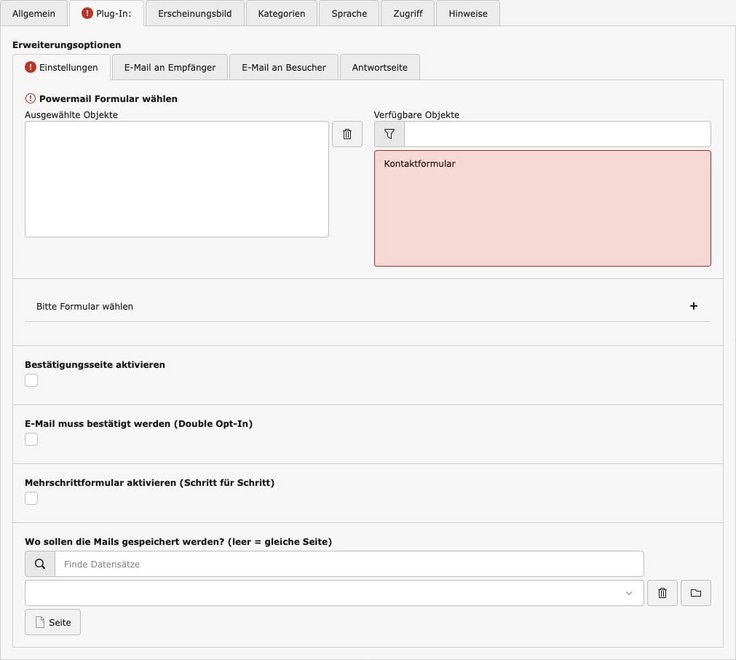Check Mehrschrittformular aktivieren option

tap(32, 498)
